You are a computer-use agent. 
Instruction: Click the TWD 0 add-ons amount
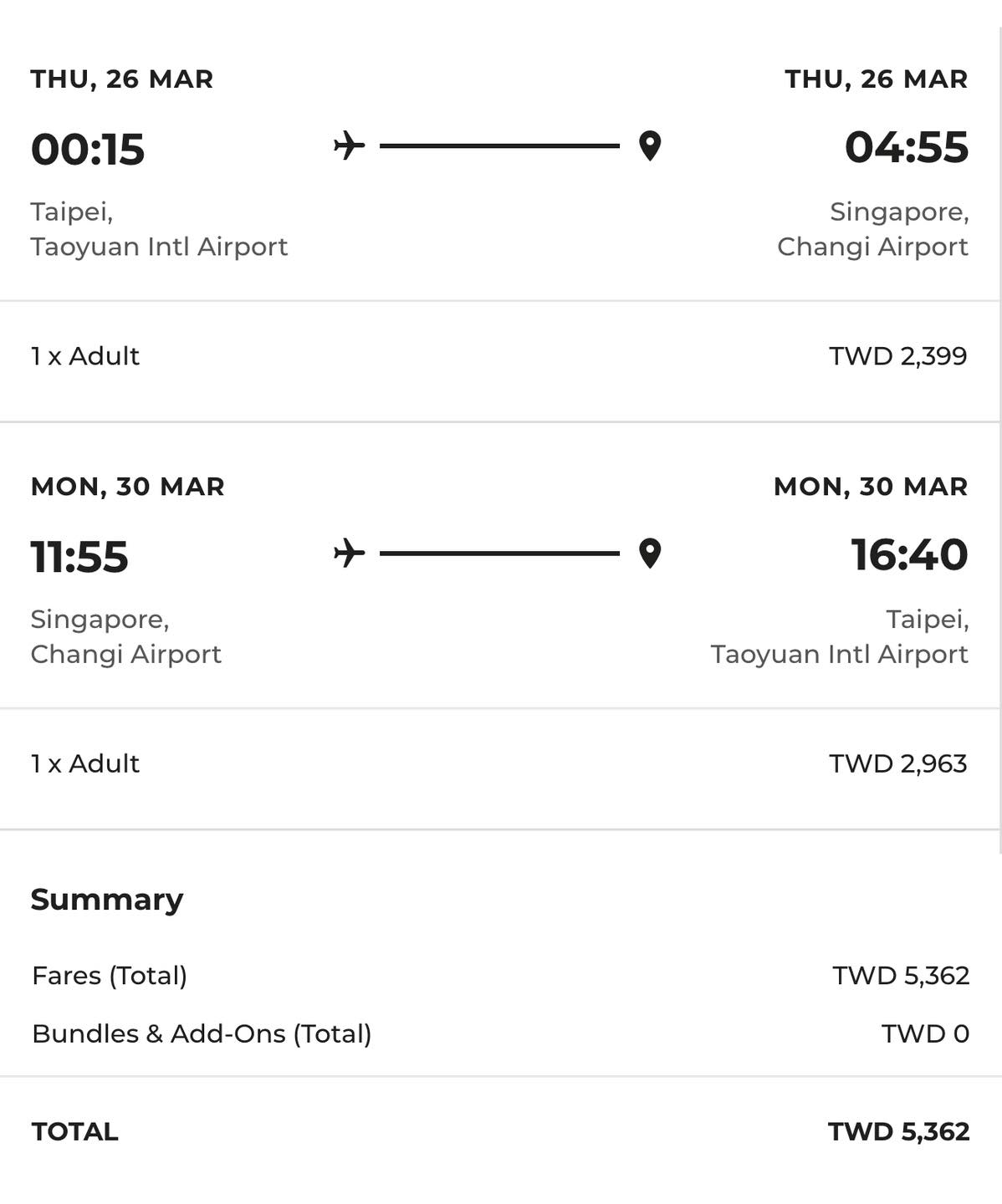point(925,1034)
